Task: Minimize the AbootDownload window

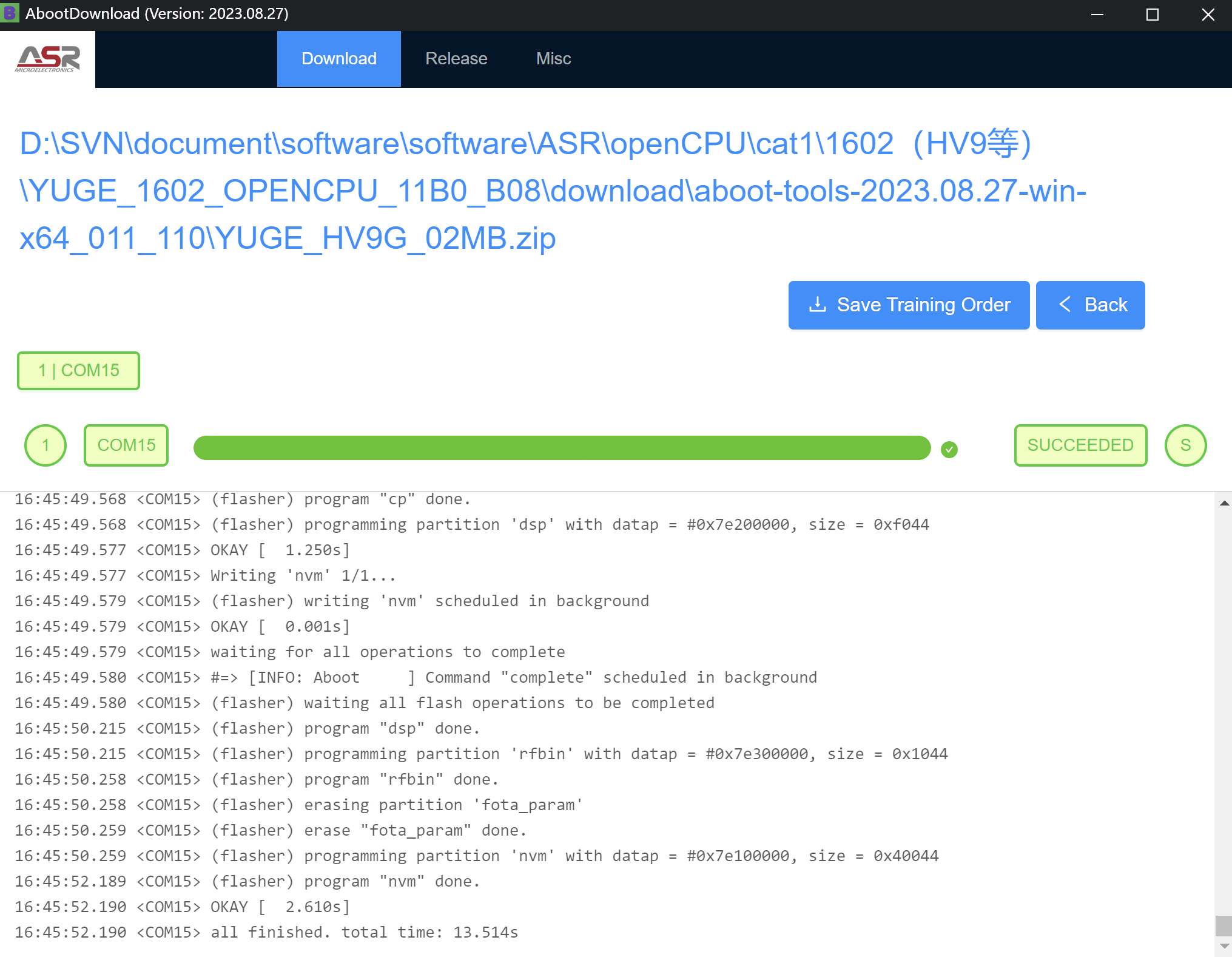Action: tap(1097, 15)
